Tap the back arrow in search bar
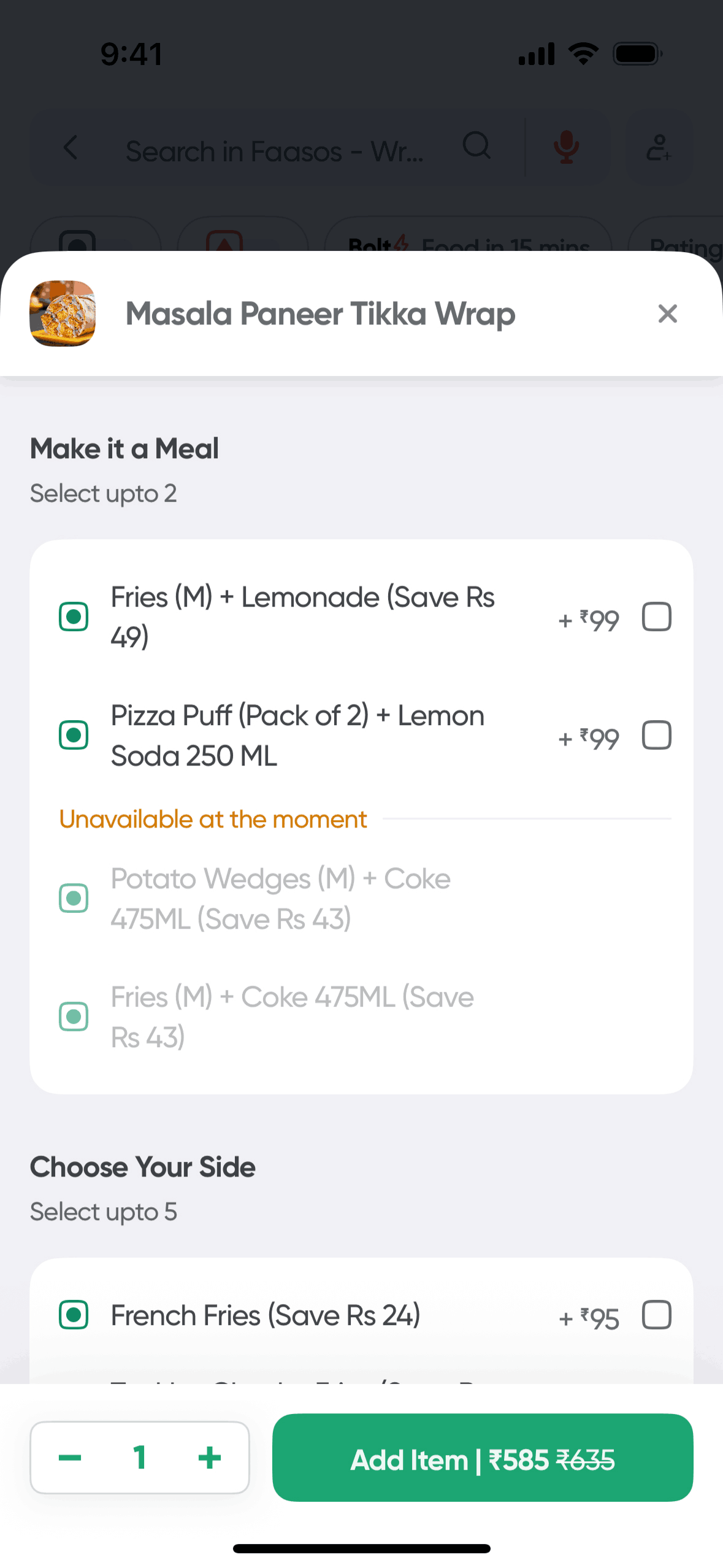Image resolution: width=723 pixels, height=1568 pixels. [71, 148]
